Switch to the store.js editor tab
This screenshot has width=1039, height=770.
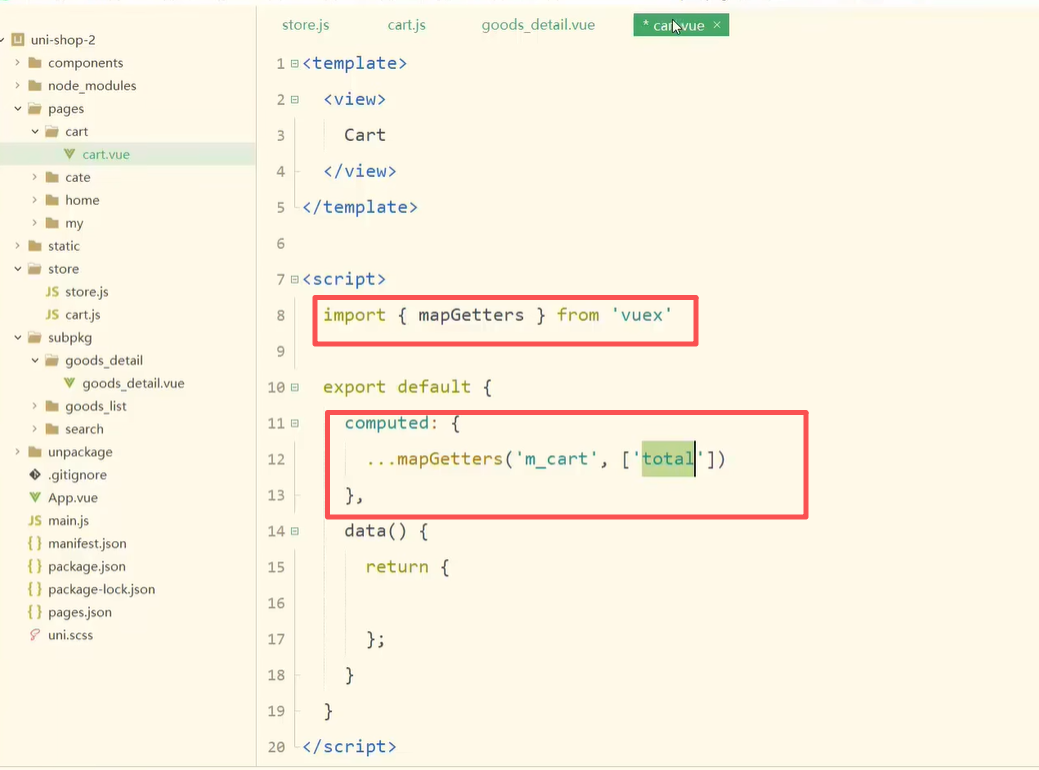305,25
